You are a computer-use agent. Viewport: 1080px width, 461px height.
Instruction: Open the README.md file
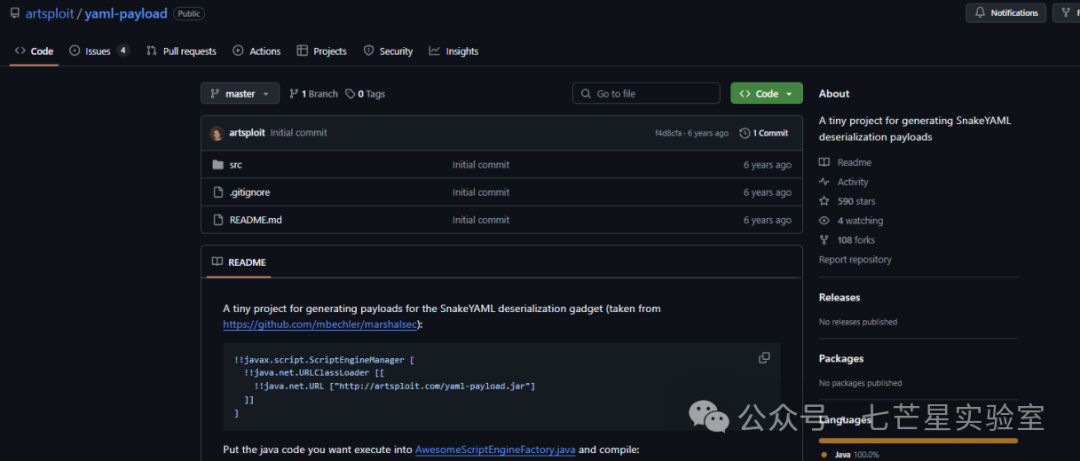click(x=256, y=220)
